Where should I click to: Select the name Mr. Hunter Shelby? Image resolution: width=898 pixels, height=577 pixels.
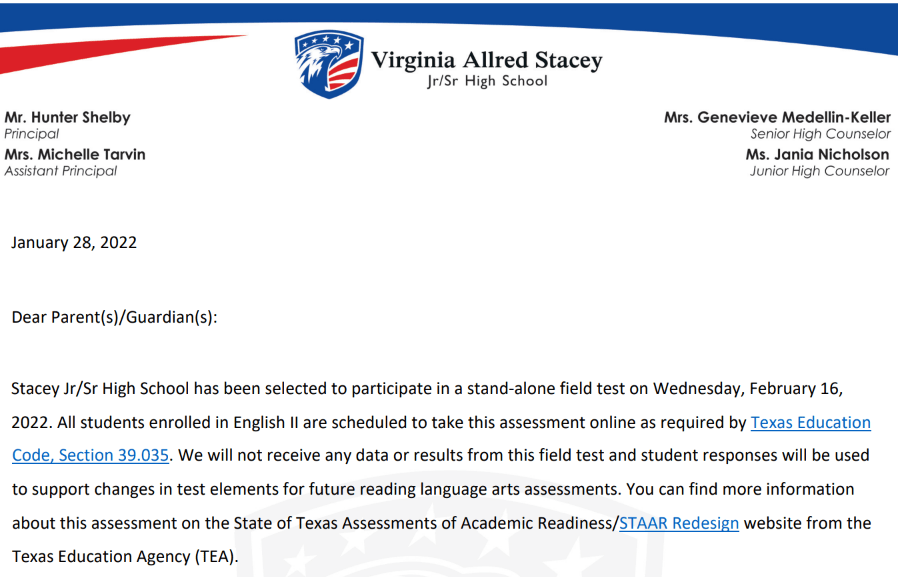[x=67, y=117]
